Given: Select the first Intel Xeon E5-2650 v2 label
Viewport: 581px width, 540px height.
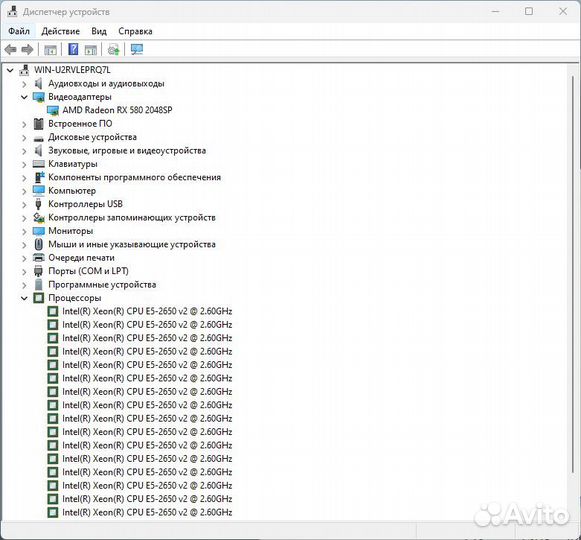Looking at the screenshot, I should pos(147,311).
